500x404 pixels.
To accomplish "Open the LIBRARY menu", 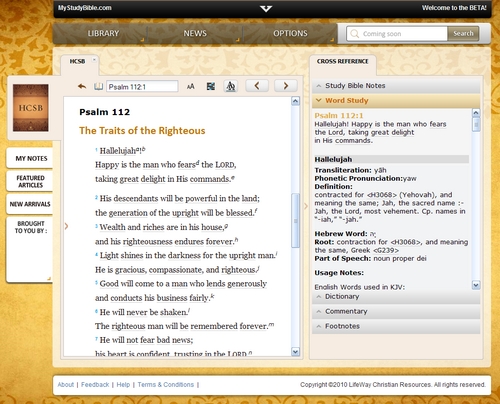I will coord(103,33).
